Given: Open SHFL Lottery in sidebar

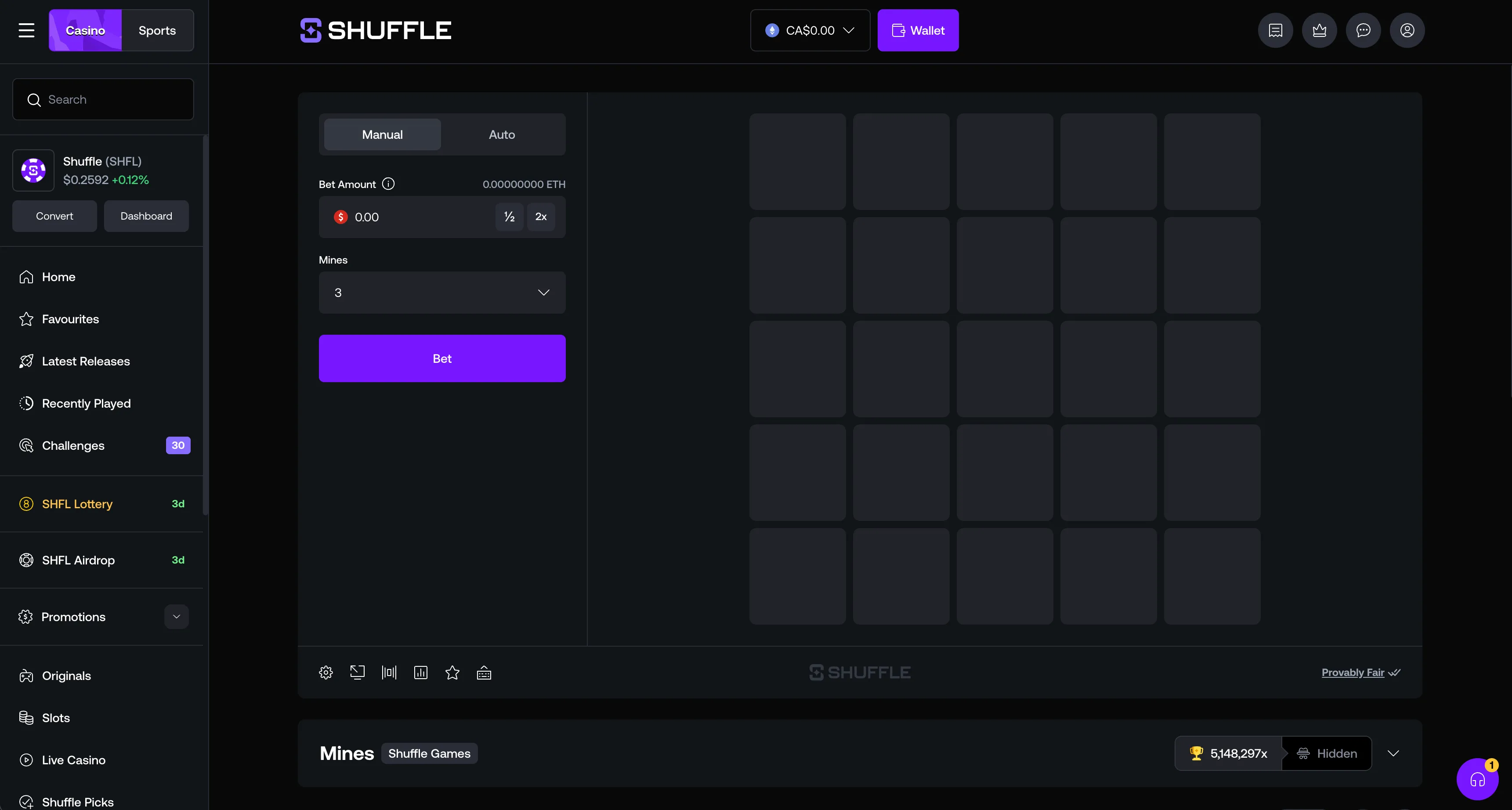Looking at the screenshot, I should [101, 504].
